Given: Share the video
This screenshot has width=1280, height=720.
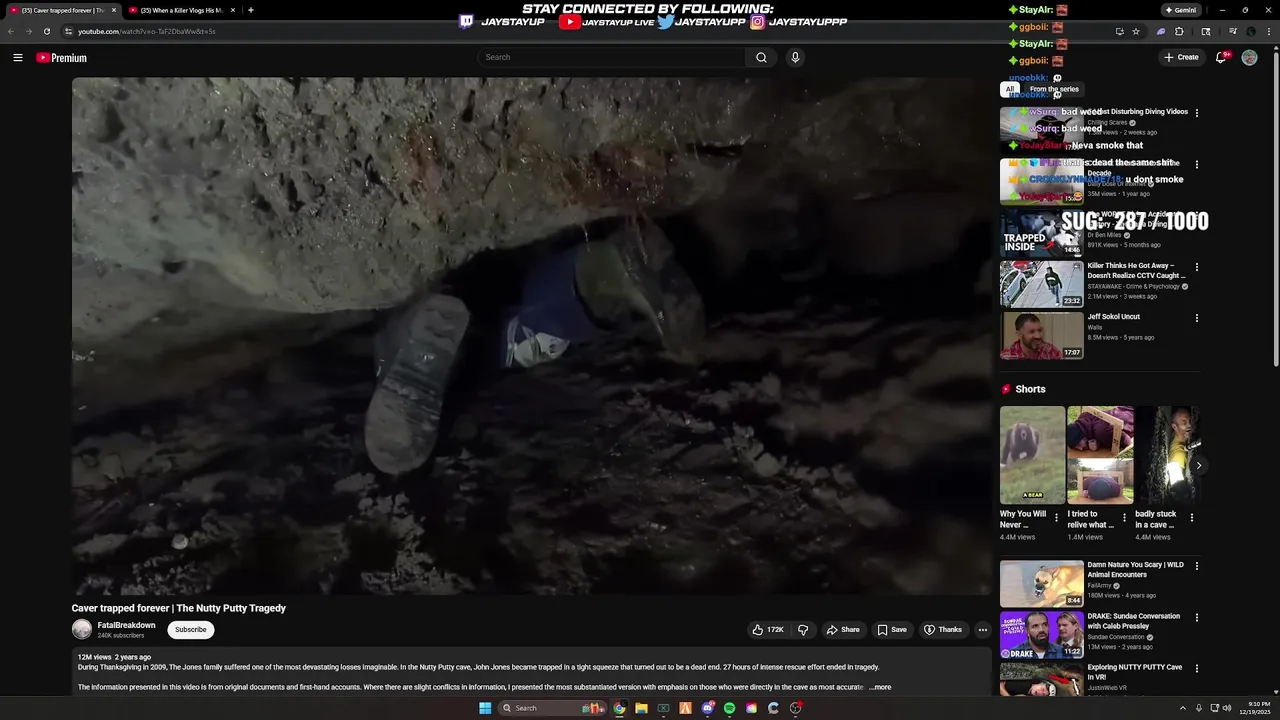Looking at the screenshot, I should click(843, 630).
